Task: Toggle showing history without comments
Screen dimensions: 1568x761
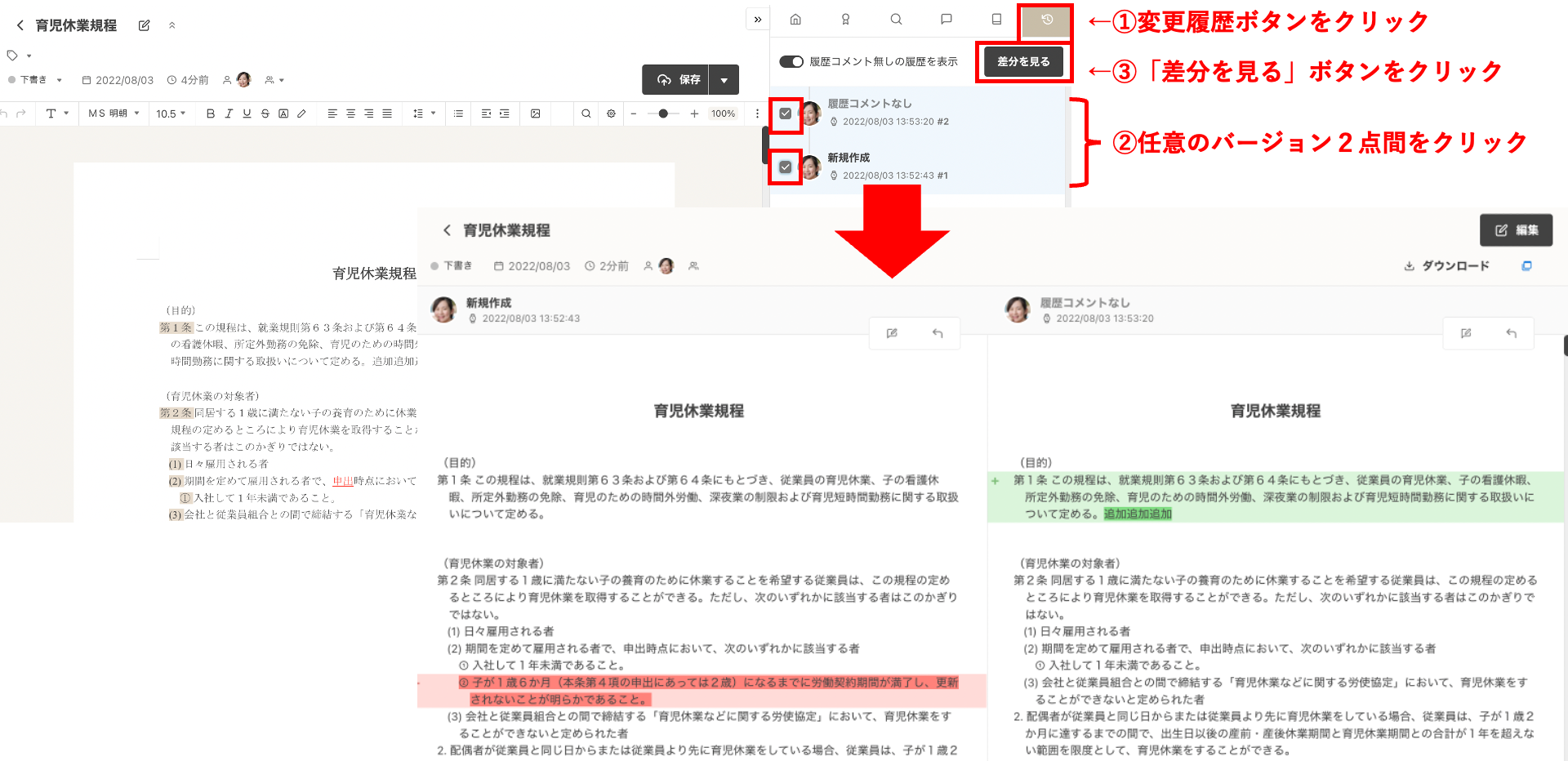Action: 791,62
